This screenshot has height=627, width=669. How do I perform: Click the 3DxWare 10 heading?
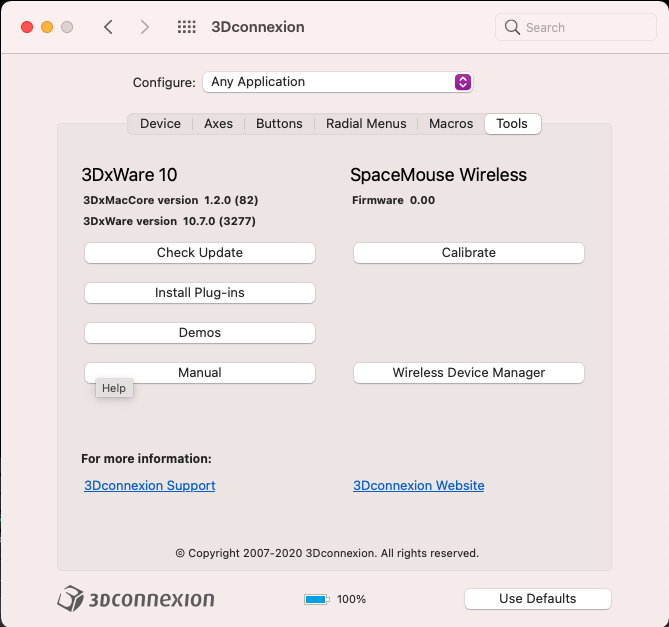coord(129,175)
